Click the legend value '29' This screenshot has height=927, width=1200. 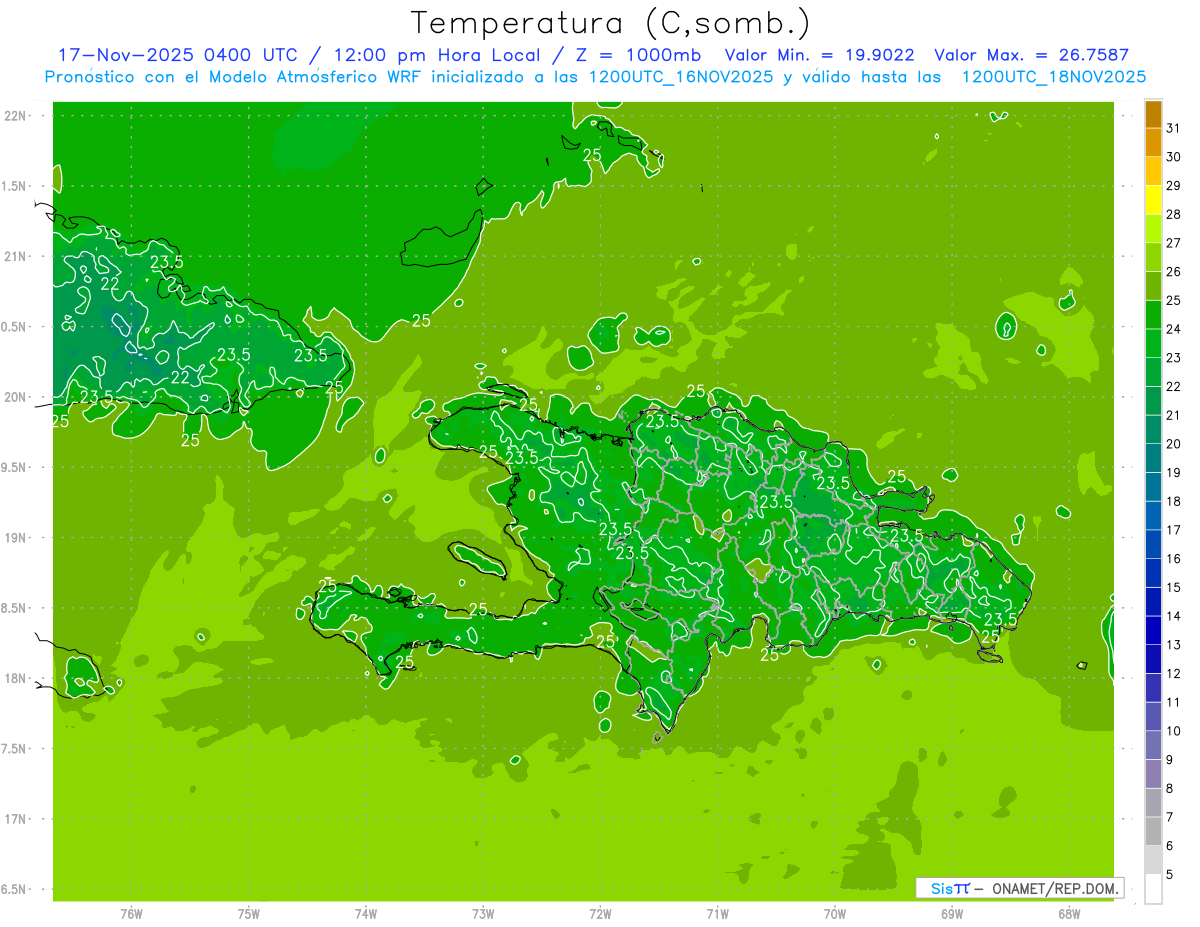click(1174, 186)
